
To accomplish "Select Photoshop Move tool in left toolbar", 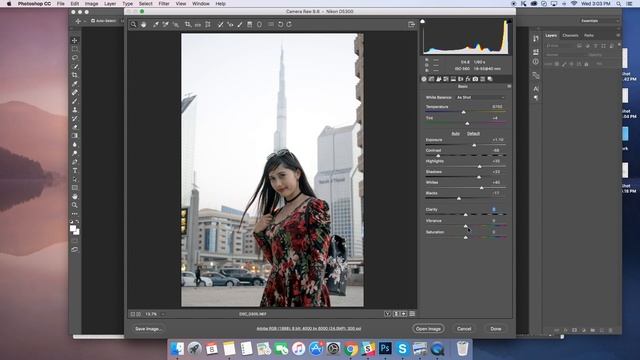I will (x=75, y=40).
